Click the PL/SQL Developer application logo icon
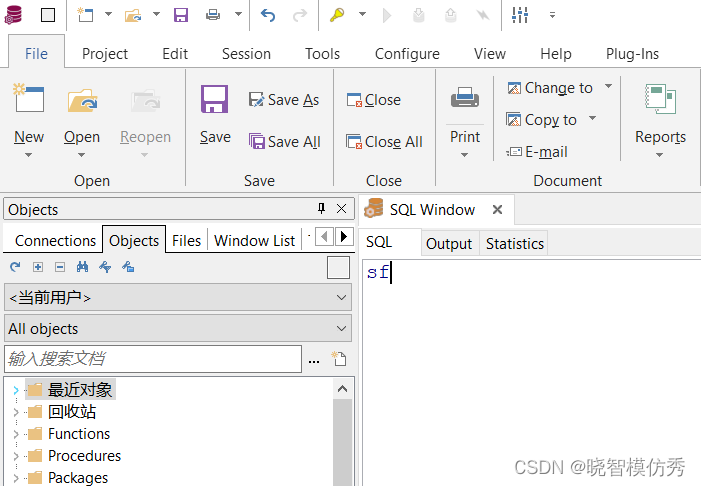701x486 pixels. pos(13,15)
